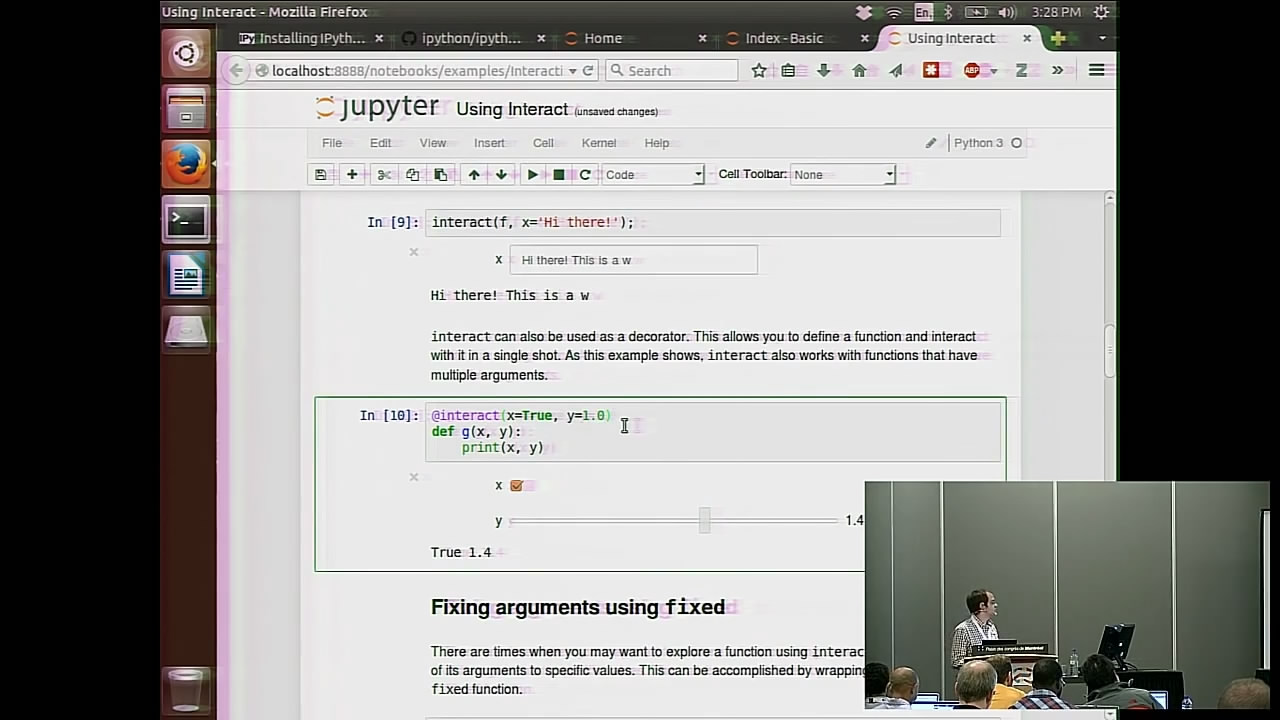Click the Jupyter logo link
Image resolution: width=1280 pixels, height=720 pixels.
point(377,108)
